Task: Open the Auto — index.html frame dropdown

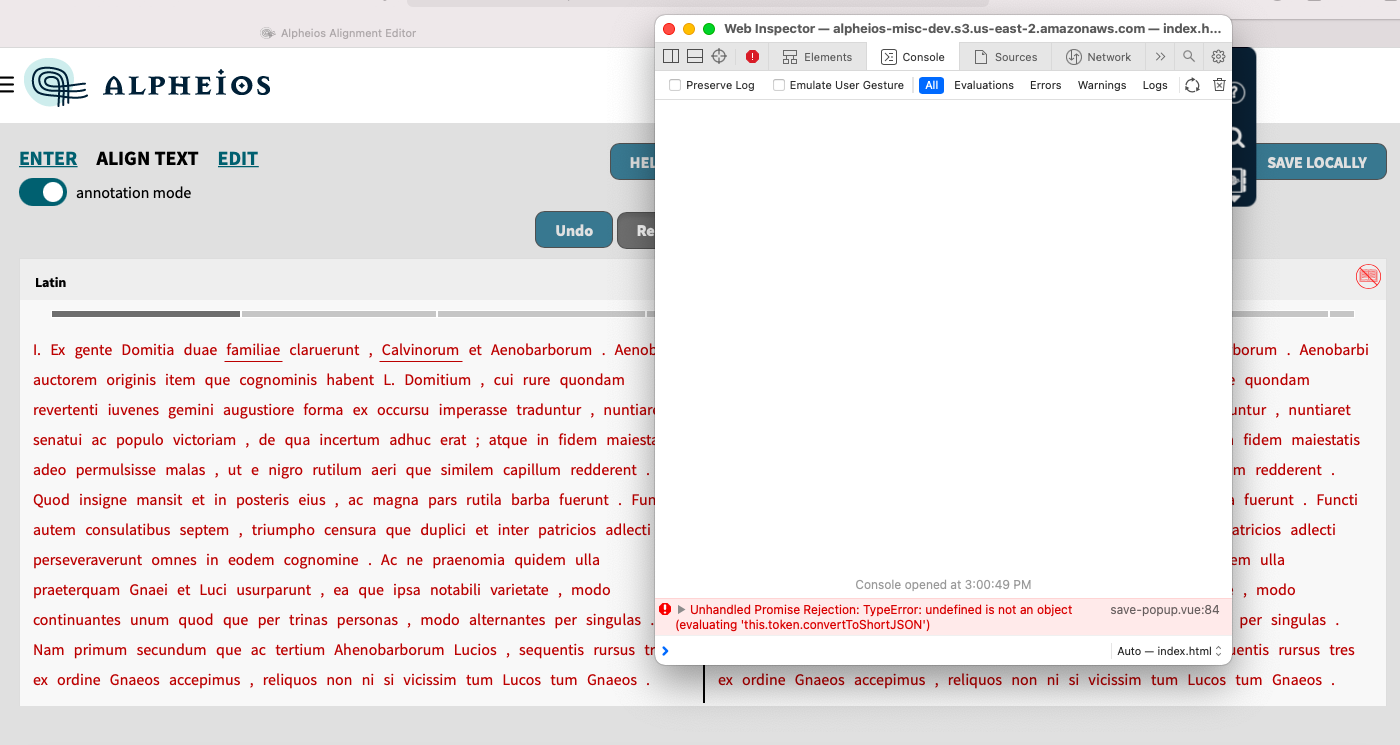Action: pyautogui.click(x=1167, y=650)
